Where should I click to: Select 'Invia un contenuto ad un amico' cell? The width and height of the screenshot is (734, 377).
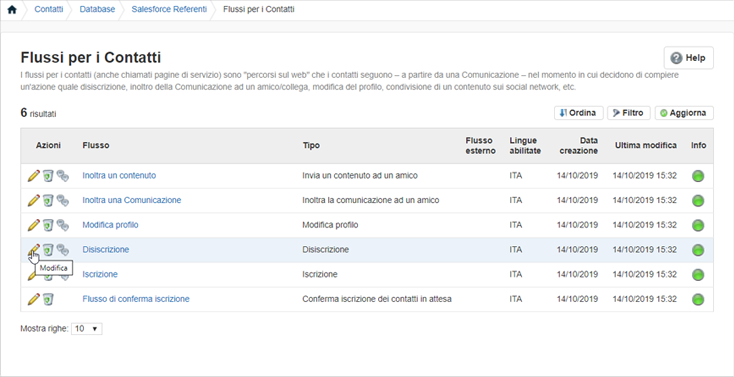(x=360, y=176)
